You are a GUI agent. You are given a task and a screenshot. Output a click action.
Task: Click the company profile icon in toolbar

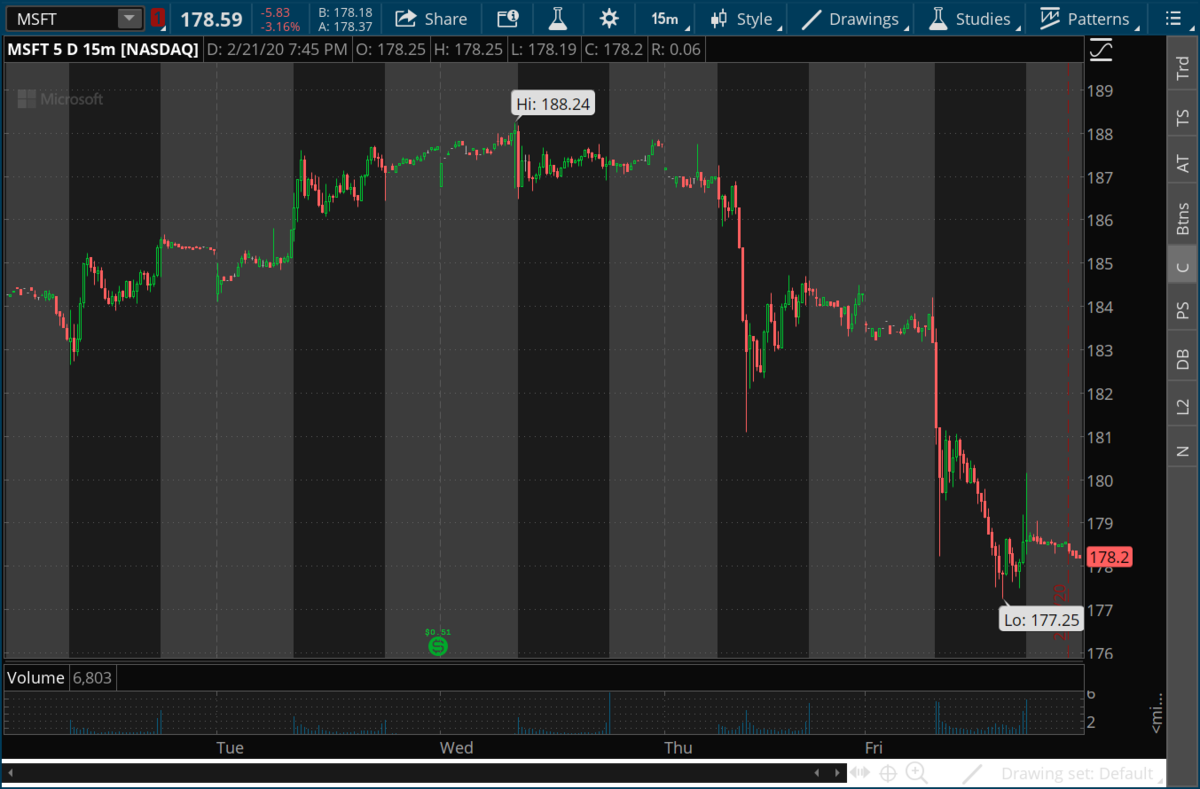tap(508, 18)
